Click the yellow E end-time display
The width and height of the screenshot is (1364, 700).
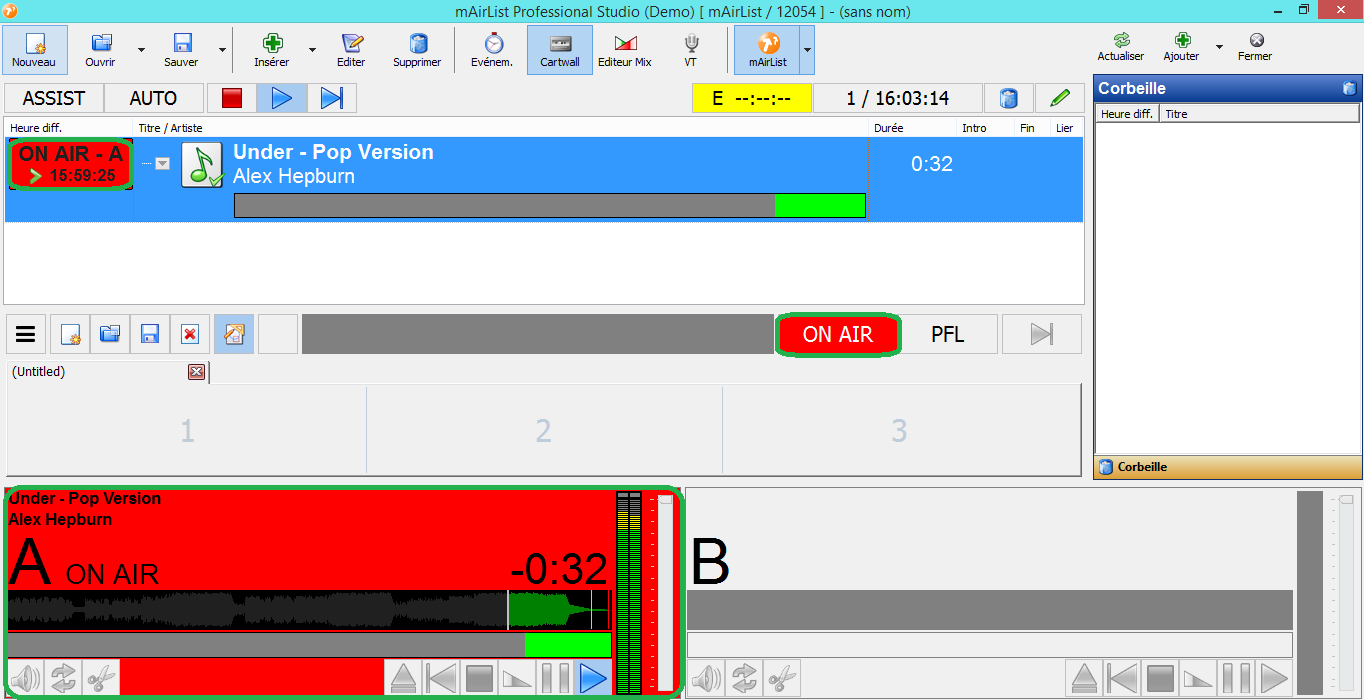[x=752, y=99]
